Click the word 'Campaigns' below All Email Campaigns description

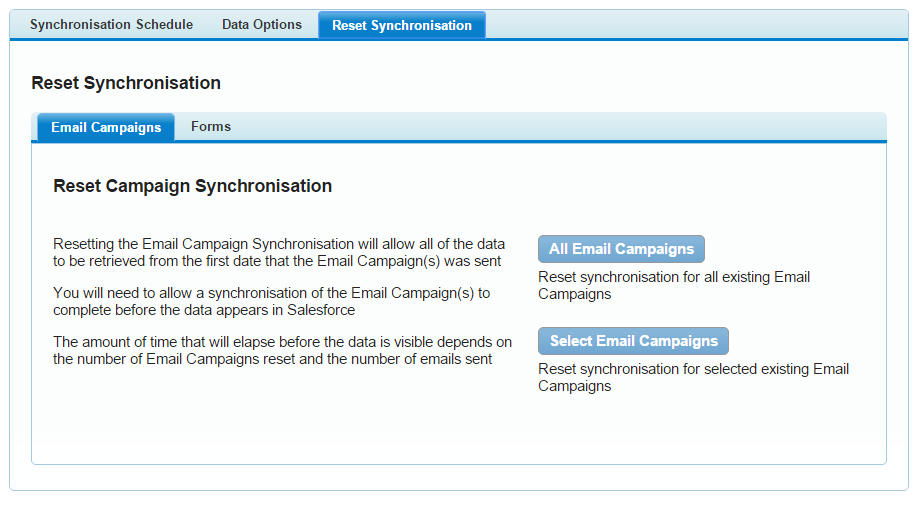click(x=574, y=294)
